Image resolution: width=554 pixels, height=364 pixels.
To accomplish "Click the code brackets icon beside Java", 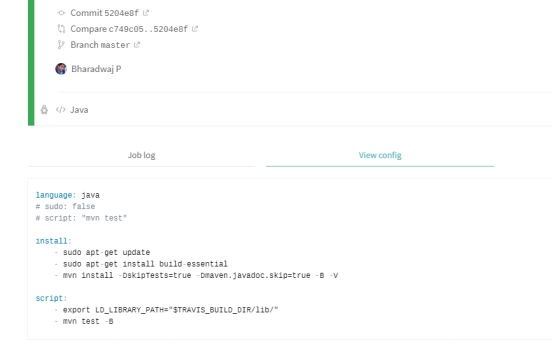I will click(61, 110).
